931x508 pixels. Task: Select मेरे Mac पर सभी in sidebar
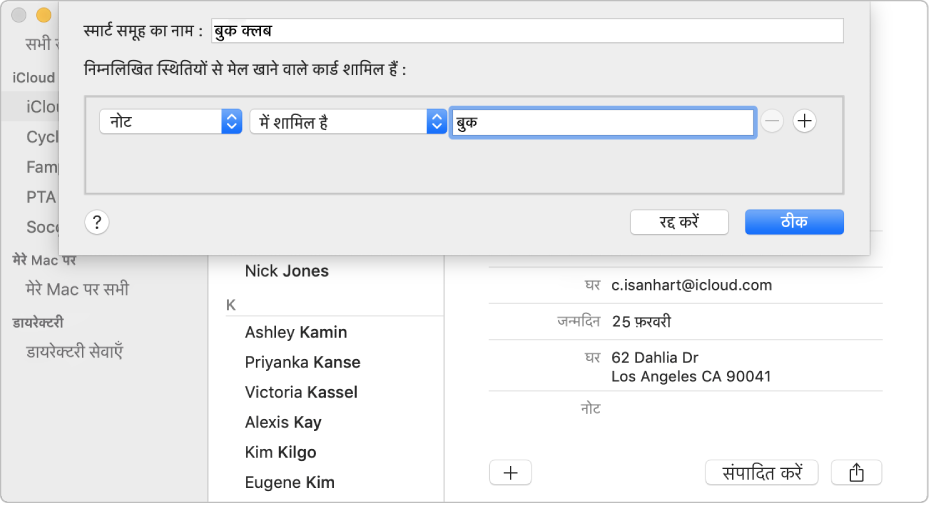[x=77, y=290]
